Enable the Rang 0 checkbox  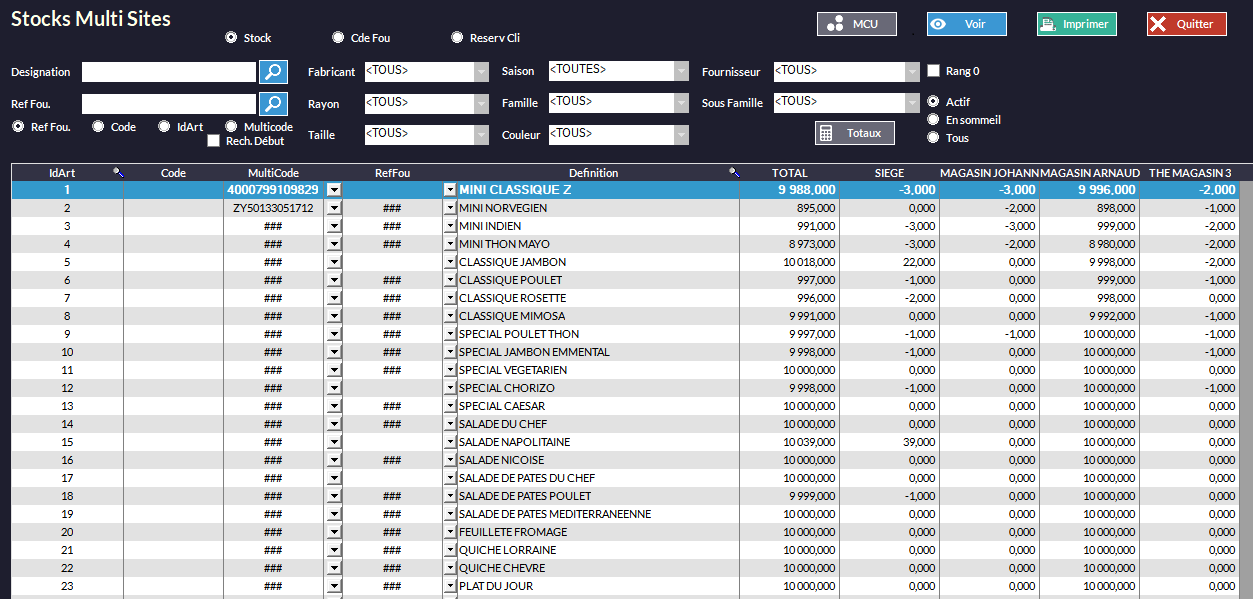934,71
